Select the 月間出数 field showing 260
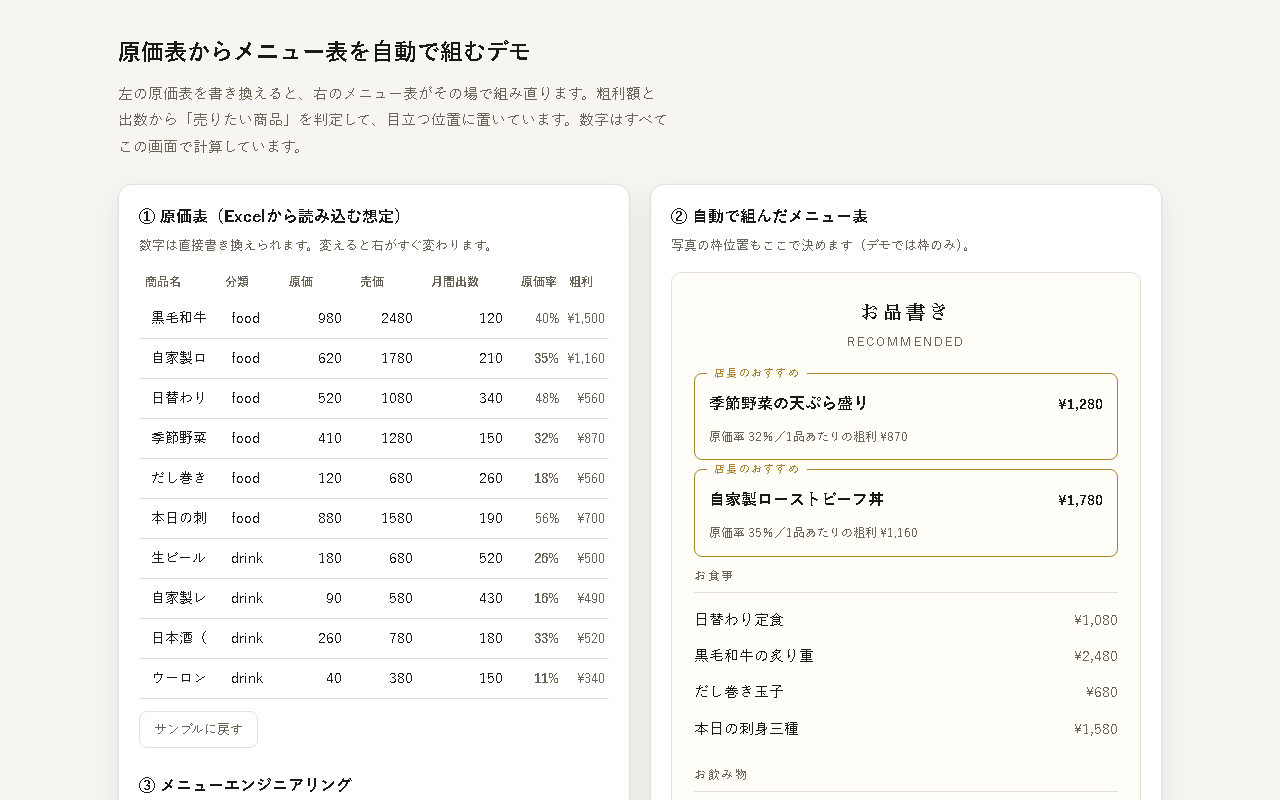The height and width of the screenshot is (800, 1280). coord(468,478)
